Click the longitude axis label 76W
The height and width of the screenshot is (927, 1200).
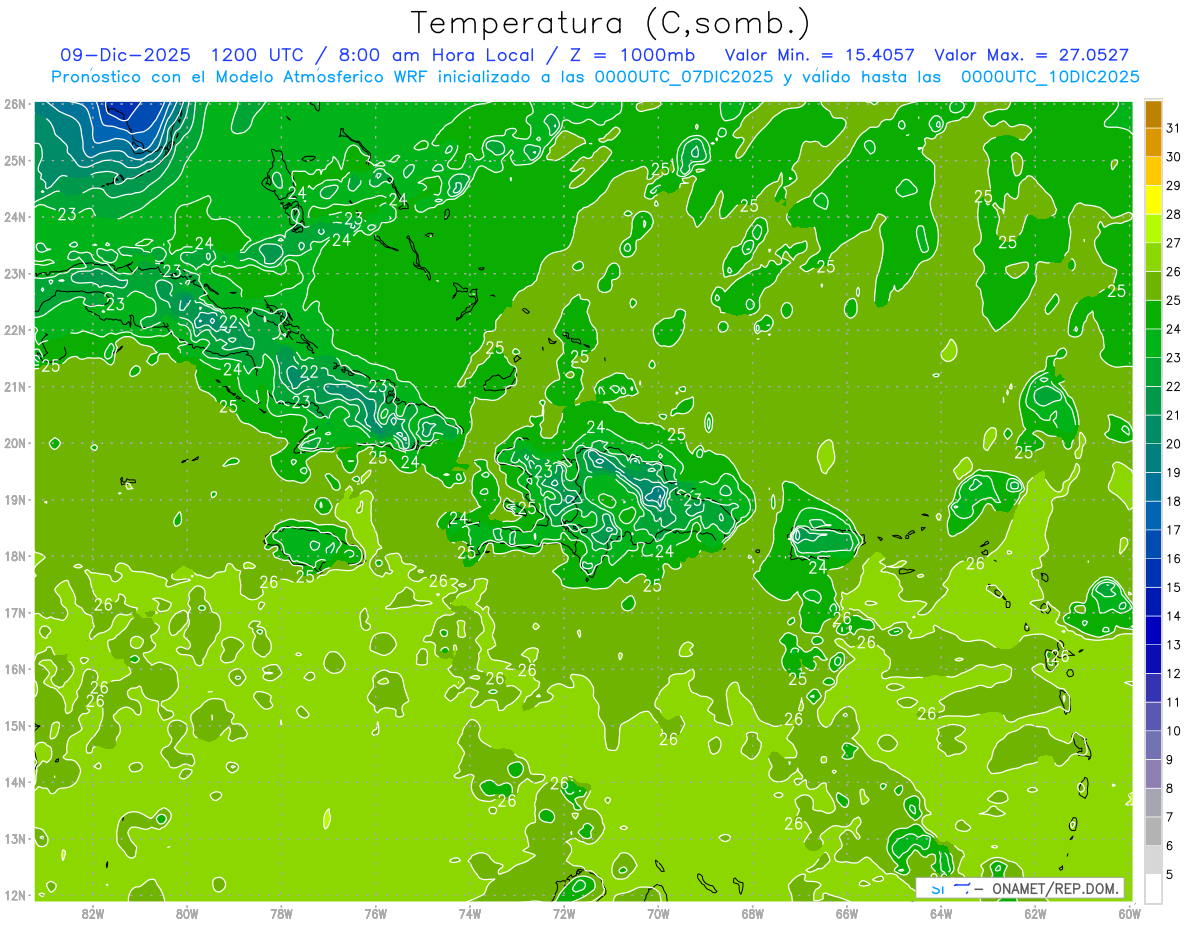(x=376, y=914)
